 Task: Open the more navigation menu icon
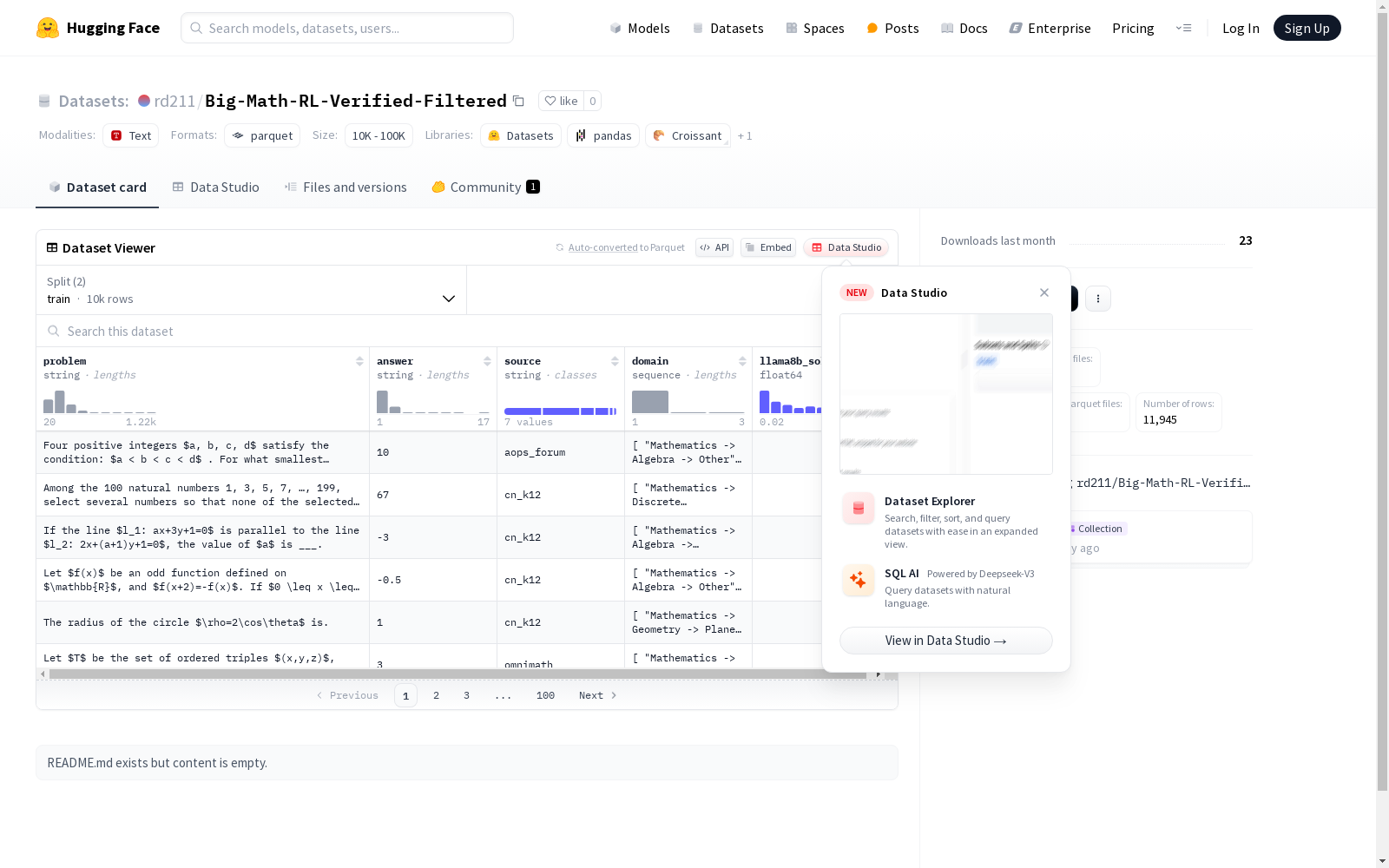coord(1183,28)
